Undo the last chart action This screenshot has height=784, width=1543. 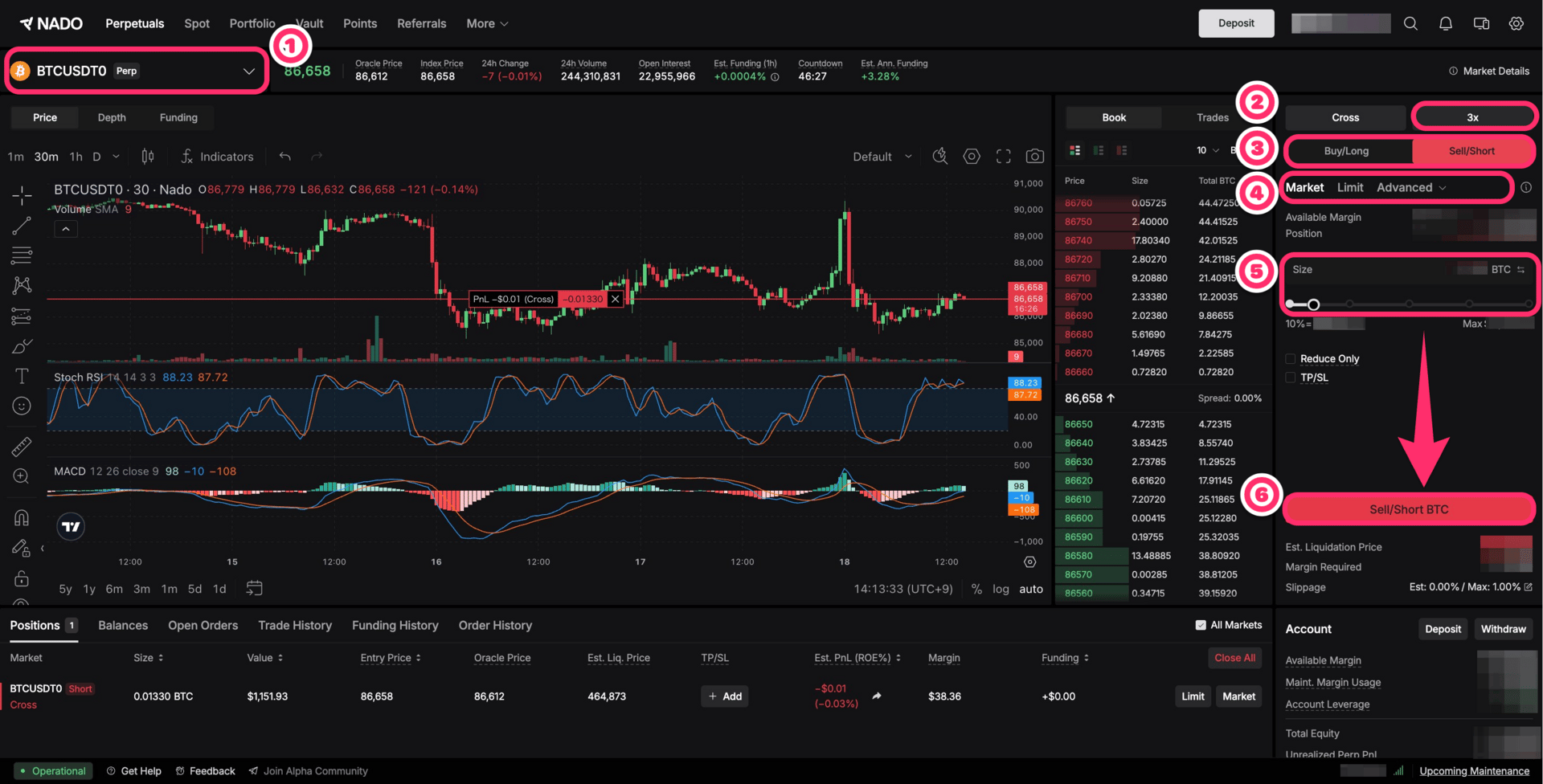(284, 157)
